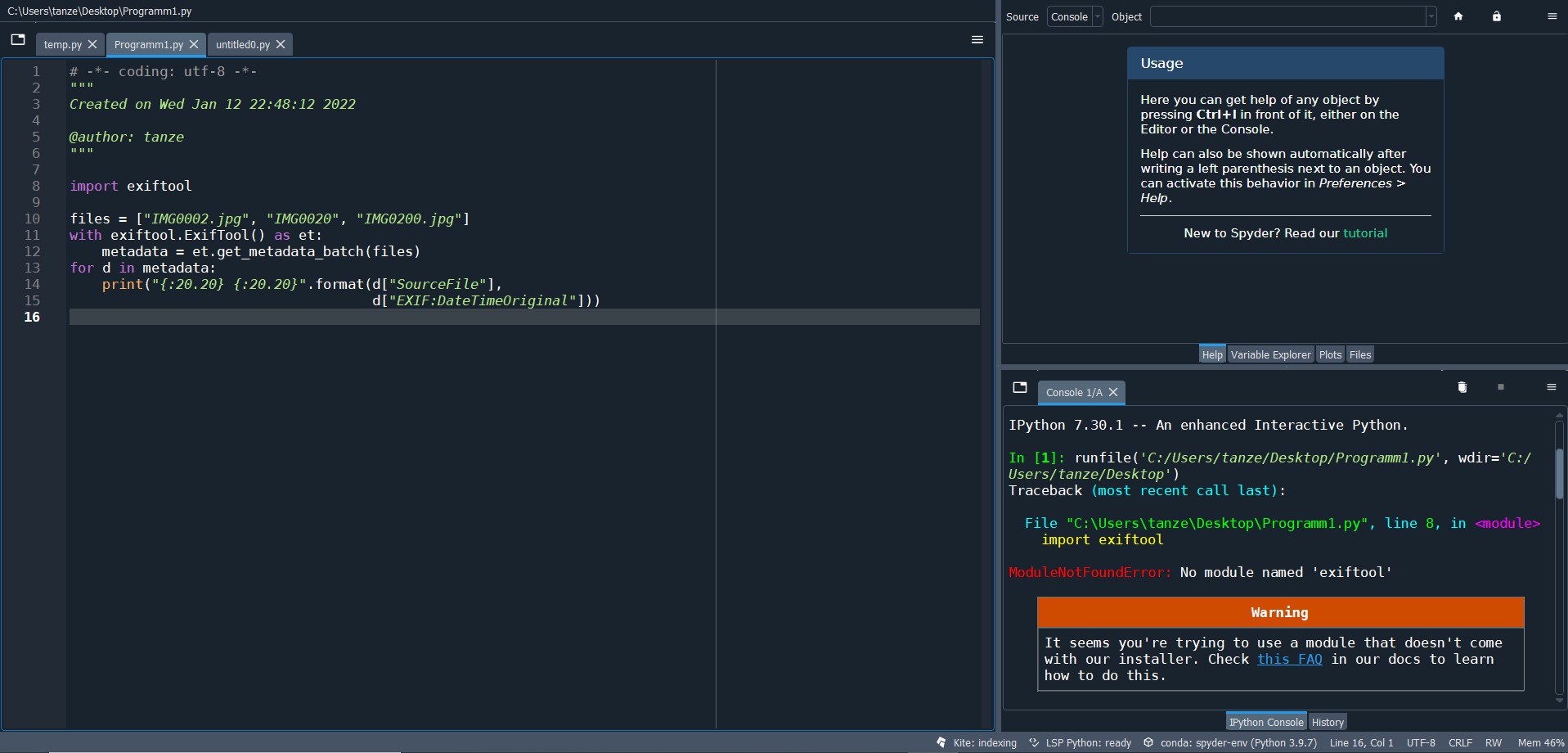This screenshot has height=753, width=1568.
Task: Click the ModuleNotFoundError text in the console
Action: click(x=1090, y=572)
